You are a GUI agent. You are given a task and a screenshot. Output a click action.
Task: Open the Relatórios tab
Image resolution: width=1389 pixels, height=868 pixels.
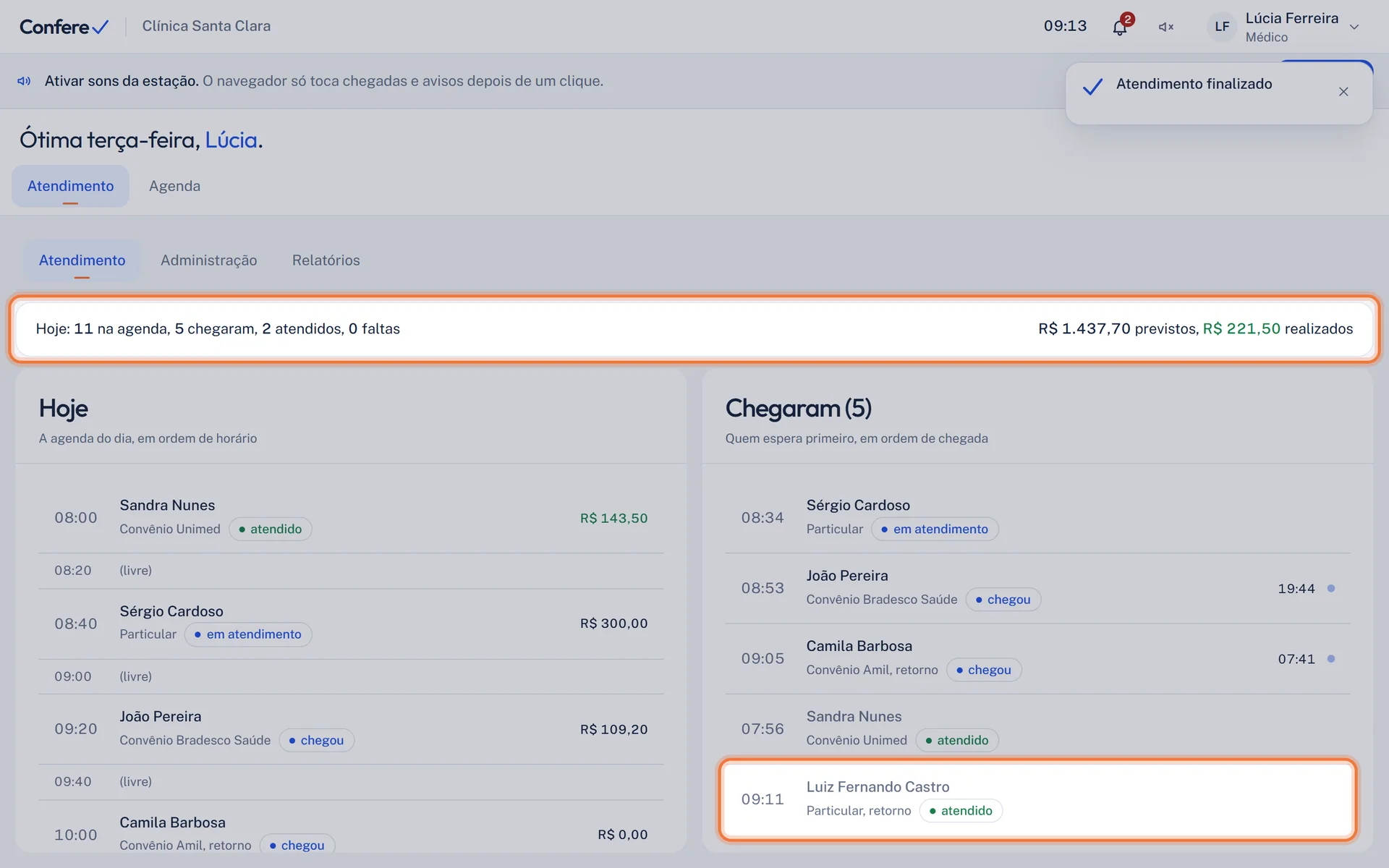tap(326, 260)
